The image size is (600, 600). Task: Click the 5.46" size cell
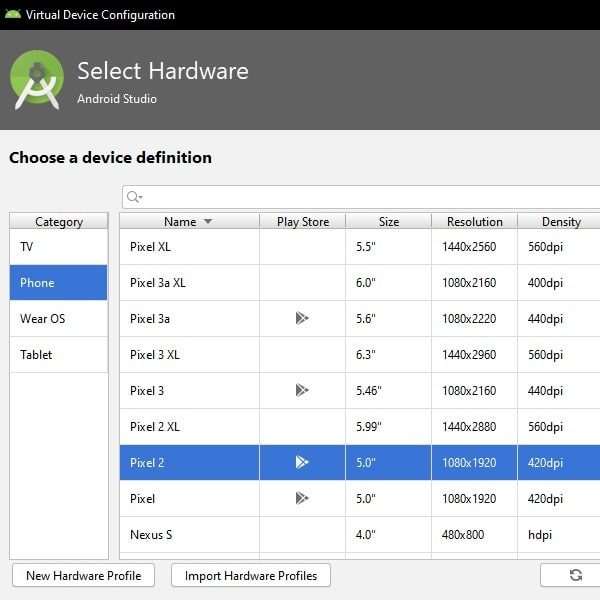point(388,391)
